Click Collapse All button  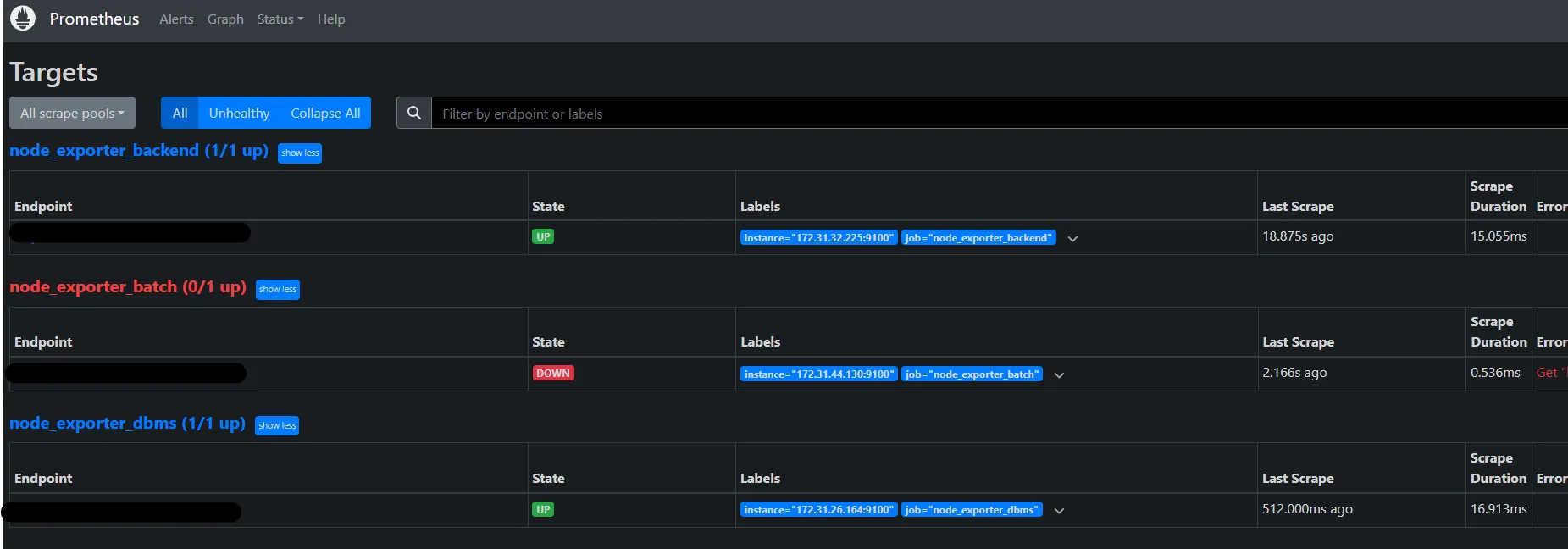click(325, 113)
